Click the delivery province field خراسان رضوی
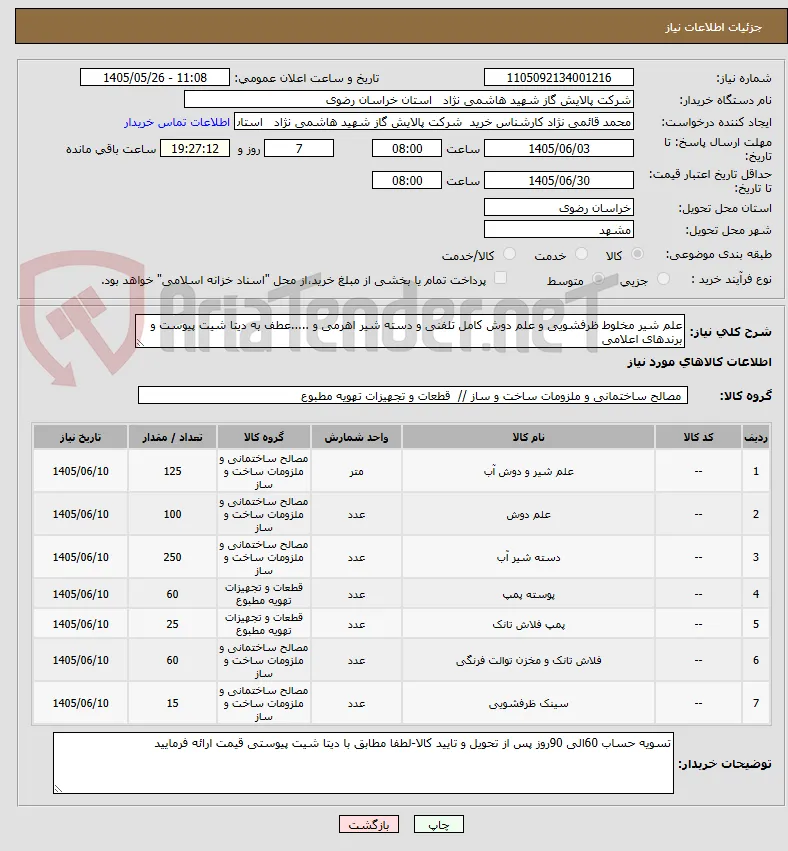 point(558,208)
